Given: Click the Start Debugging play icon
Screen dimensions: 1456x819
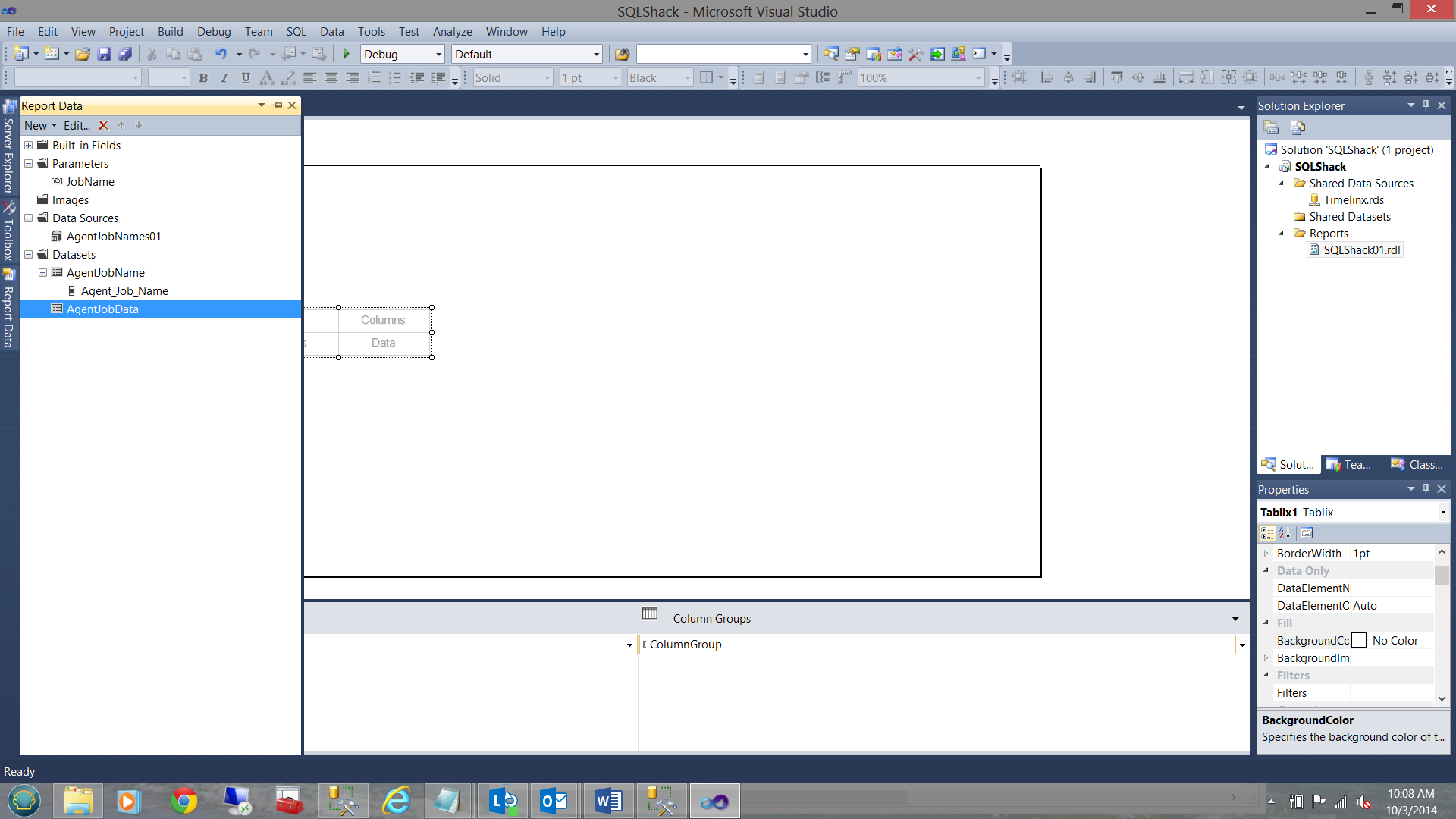Looking at the screenshot, I should [x=347, y=54].
